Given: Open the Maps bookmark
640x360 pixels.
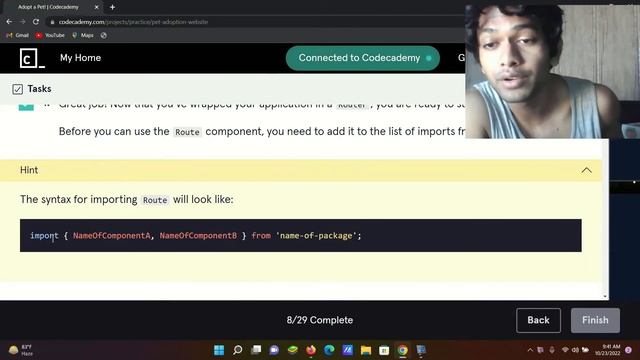Looking at the screenshot, I should coord(83,36).
